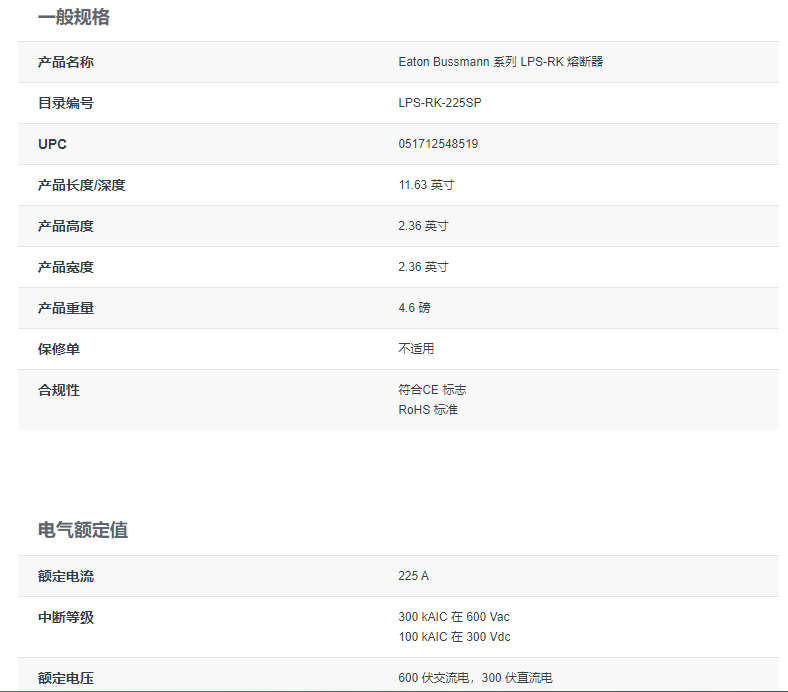Click the 符合CE 标志 compliance entry
Viewport: 788px width, 692px height.
click(x=432, y=390)
